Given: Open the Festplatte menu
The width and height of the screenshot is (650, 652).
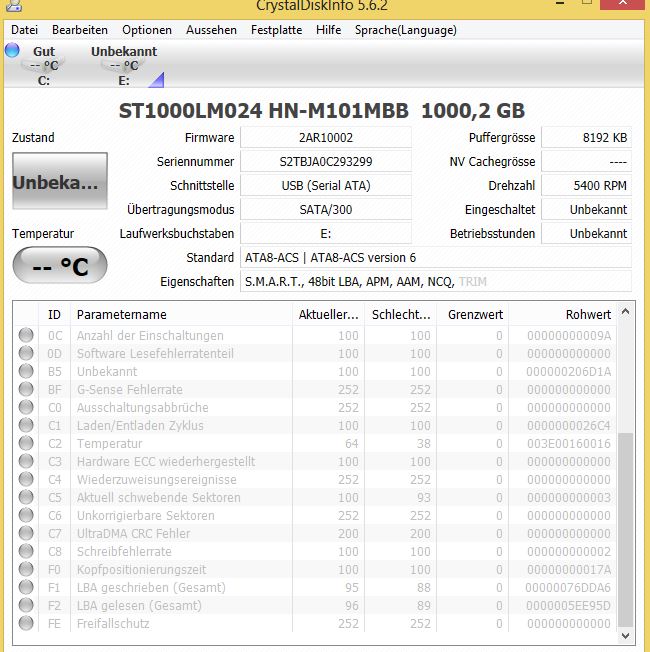Looking at the screenshot, I should click(277, 30).
